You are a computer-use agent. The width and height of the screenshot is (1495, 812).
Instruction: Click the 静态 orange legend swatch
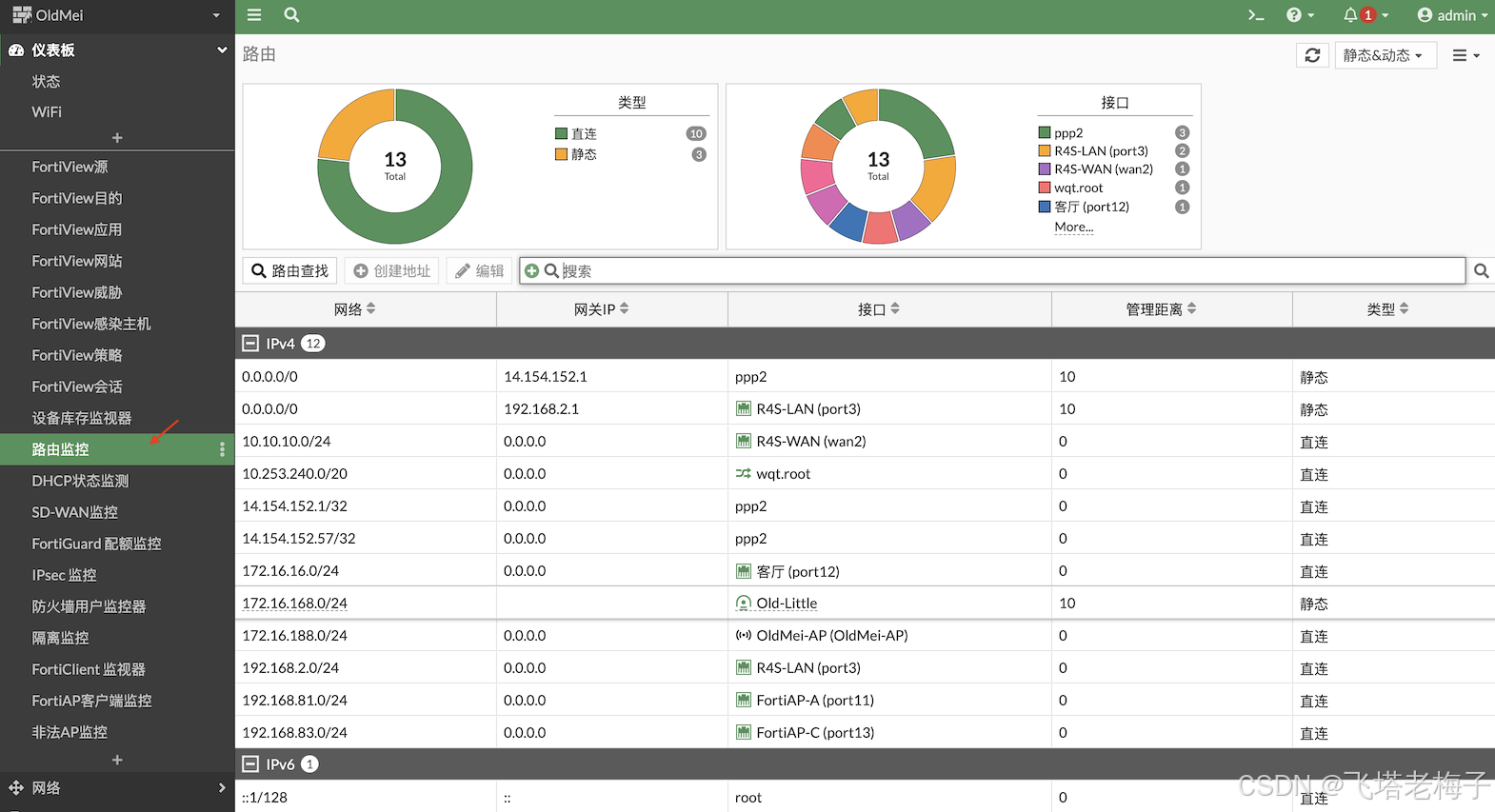[x=561, y=154]
